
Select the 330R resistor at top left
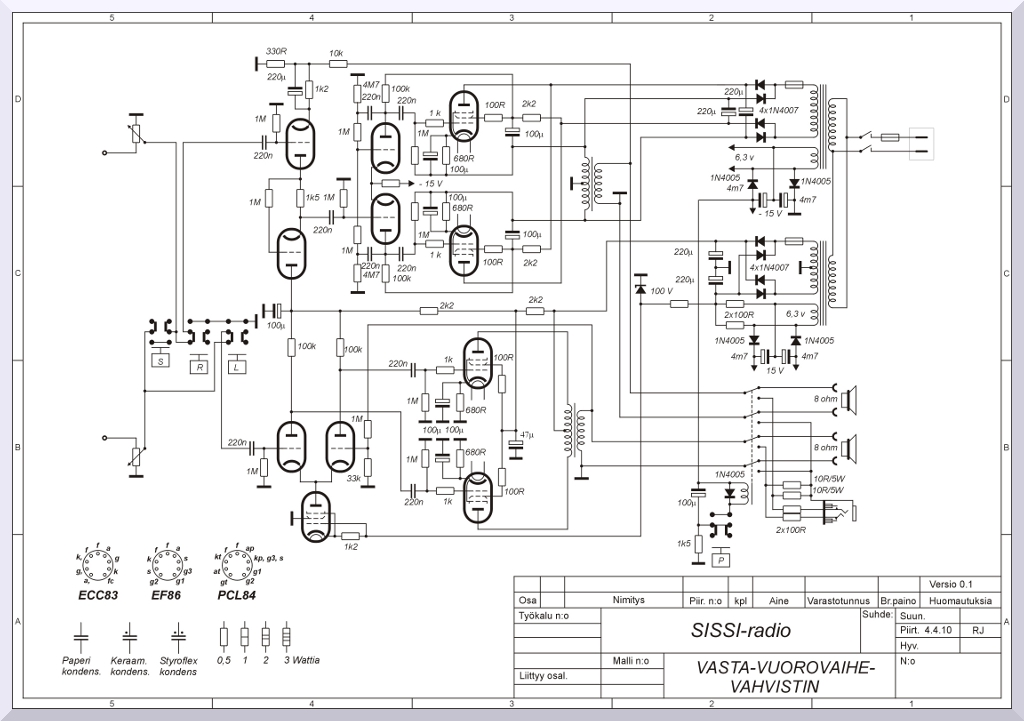pos(277,63)
